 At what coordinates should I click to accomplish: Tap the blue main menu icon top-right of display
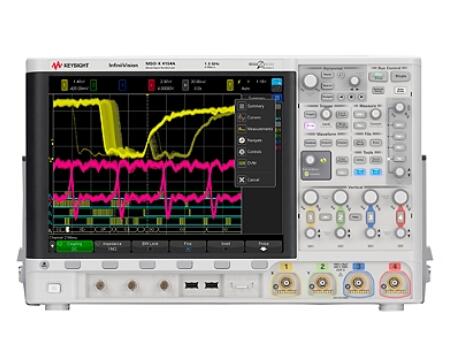pos(277,82)
